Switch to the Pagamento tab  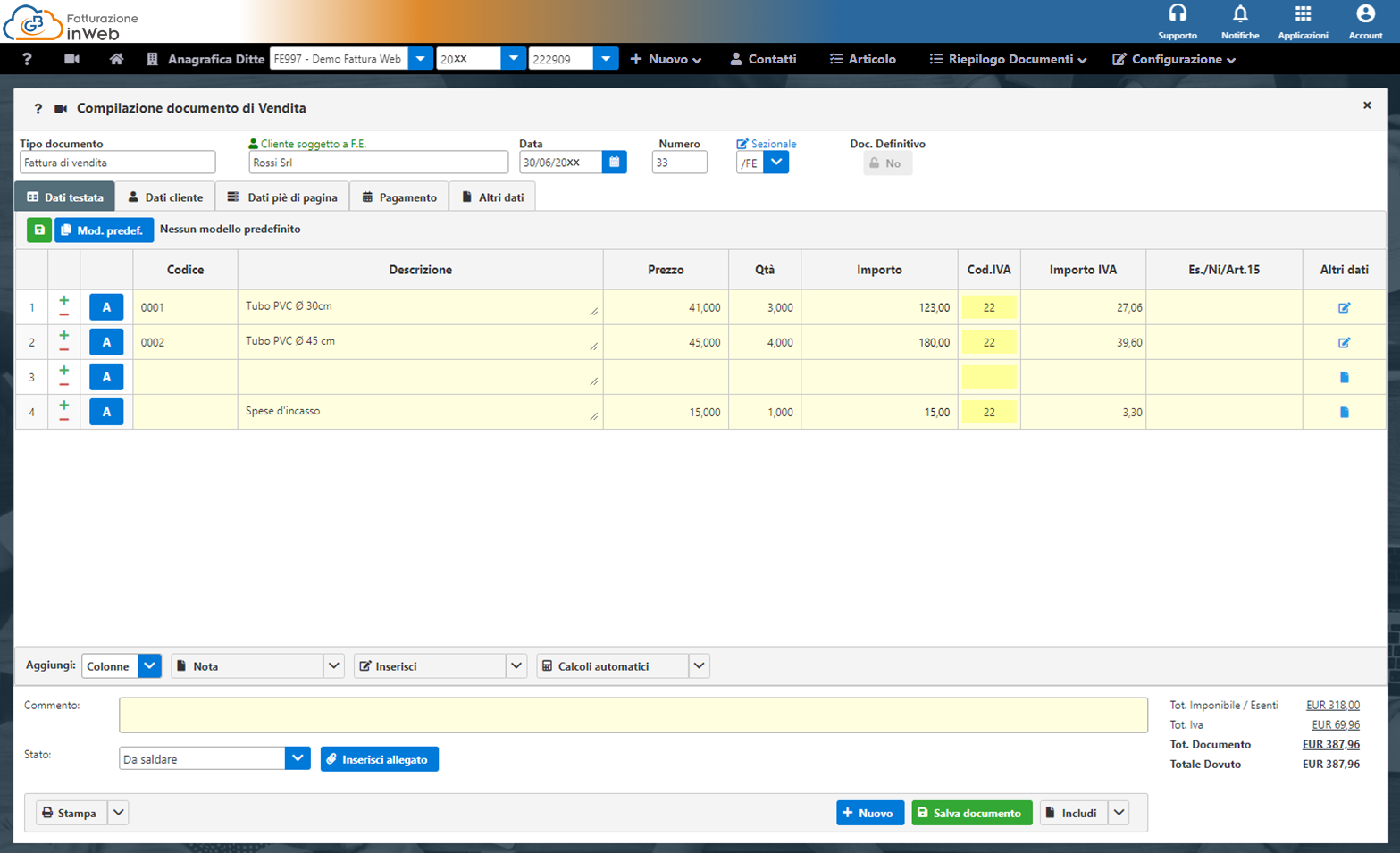pos(399,197)
